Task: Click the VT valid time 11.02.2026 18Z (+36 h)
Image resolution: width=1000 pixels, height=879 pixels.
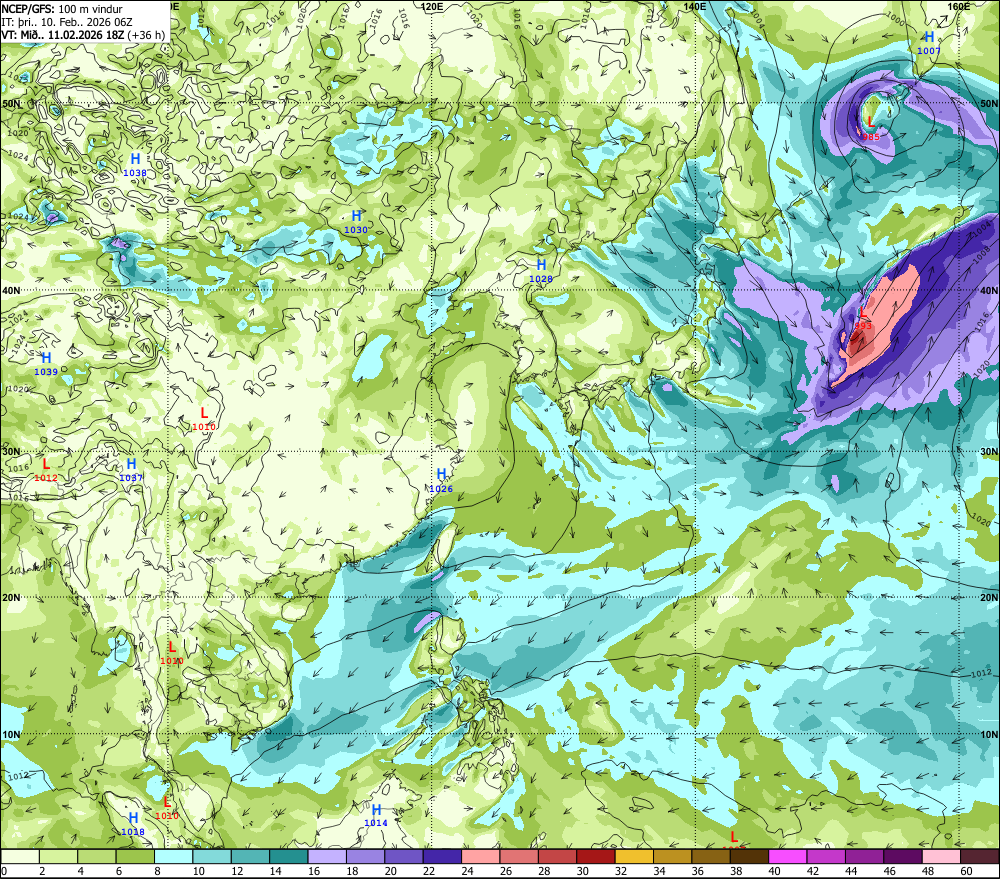Action: [84, 35]
